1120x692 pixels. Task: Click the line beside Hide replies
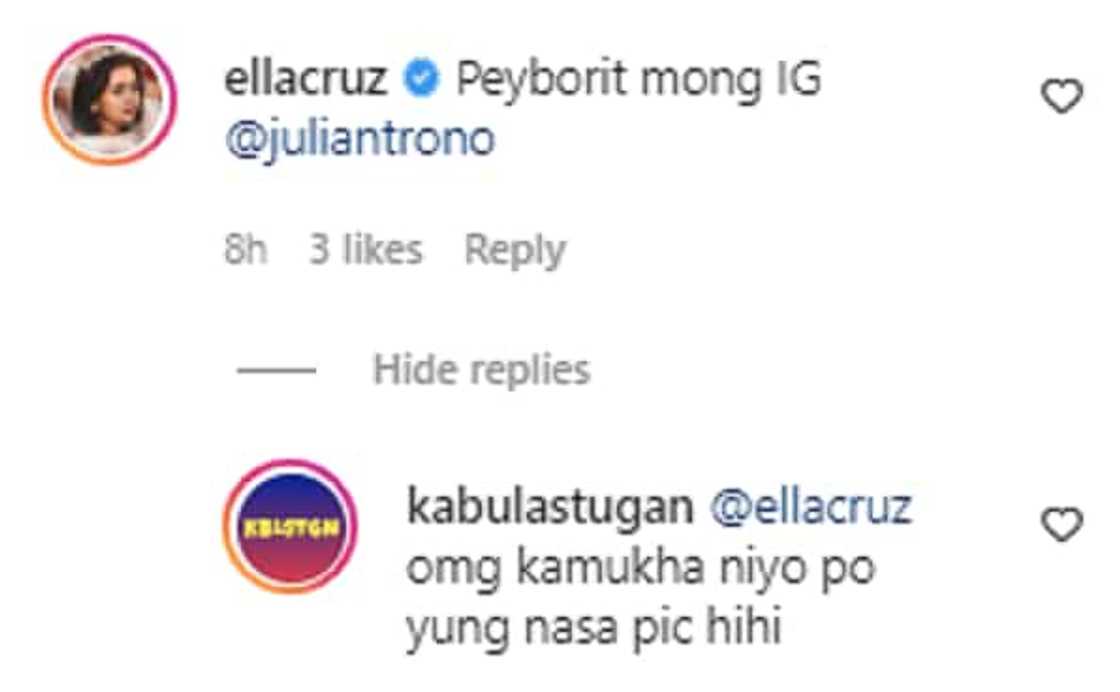point(276,370)
